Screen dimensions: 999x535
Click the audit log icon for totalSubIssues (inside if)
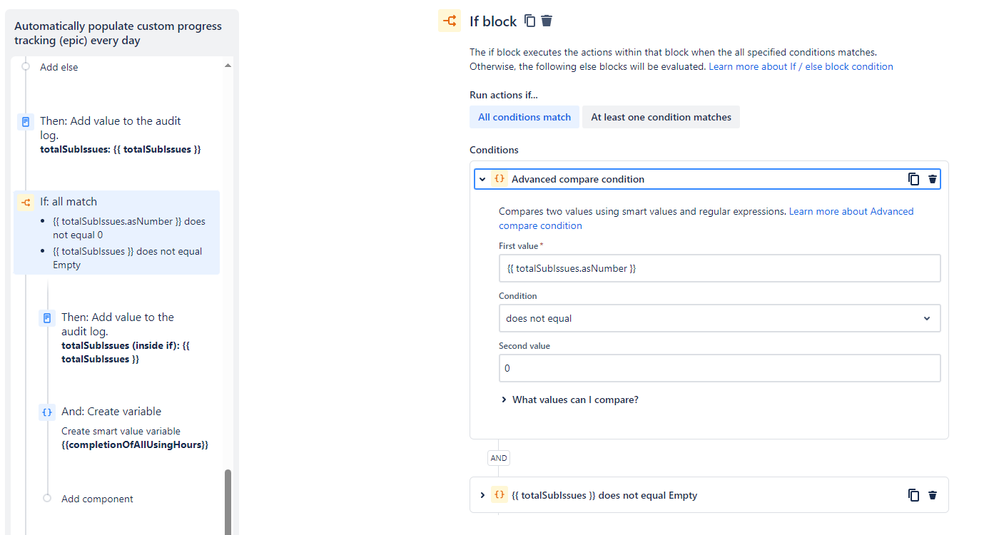[x=47, y=318]
